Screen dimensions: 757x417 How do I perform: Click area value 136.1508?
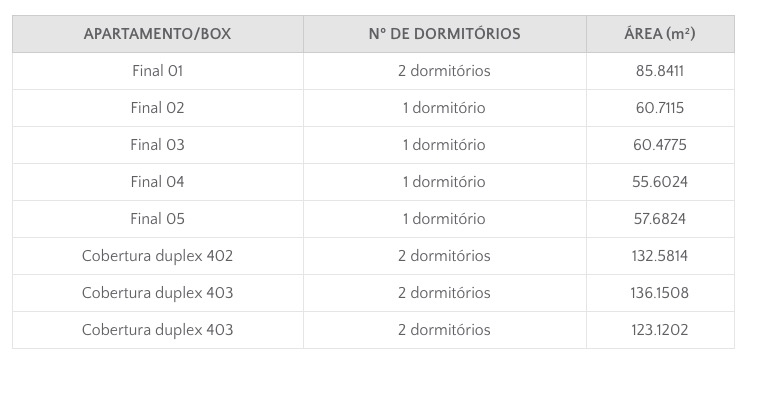pyautogui.click(x=659, y=293)
